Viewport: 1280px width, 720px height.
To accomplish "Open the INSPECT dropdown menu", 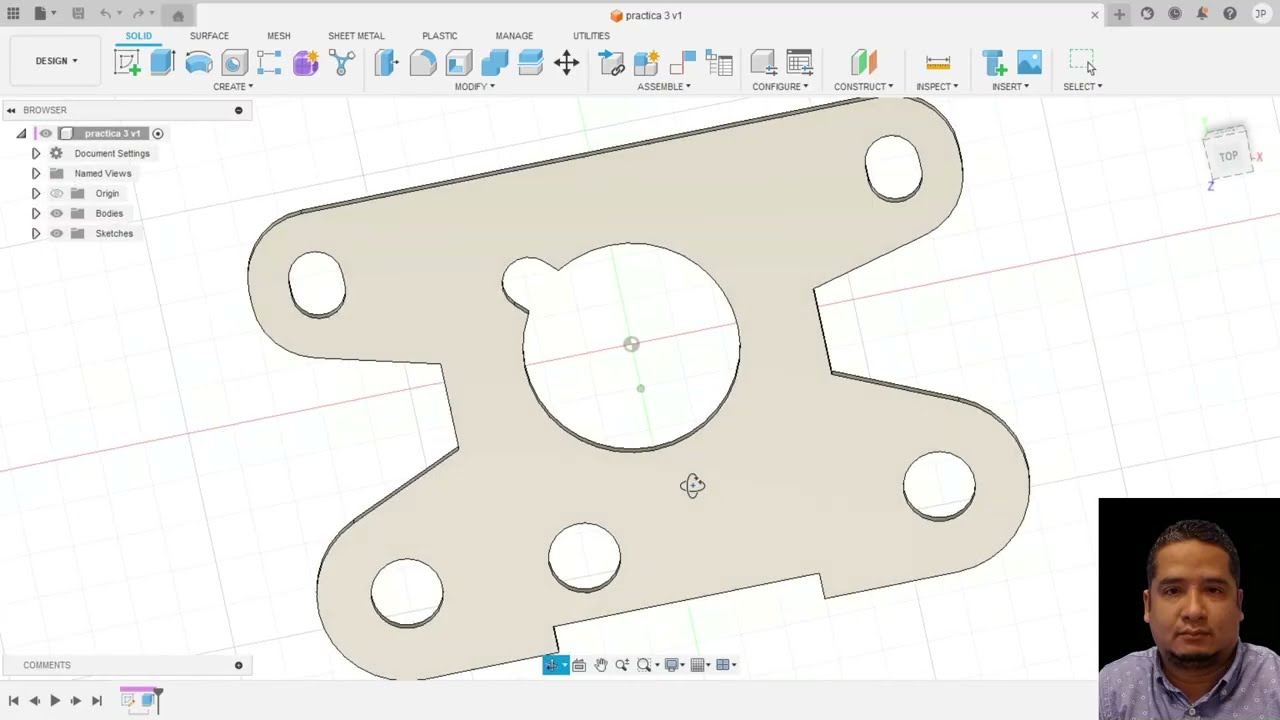I will point(937,86).
